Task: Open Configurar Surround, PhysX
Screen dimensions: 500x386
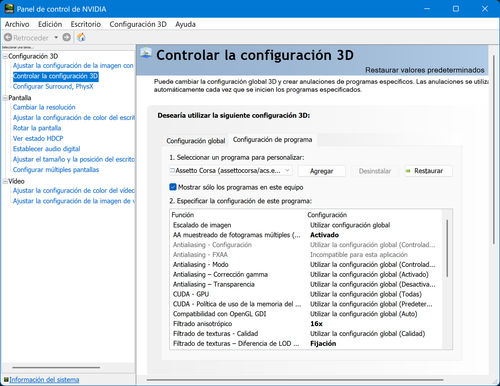Action: pos(53,87)
